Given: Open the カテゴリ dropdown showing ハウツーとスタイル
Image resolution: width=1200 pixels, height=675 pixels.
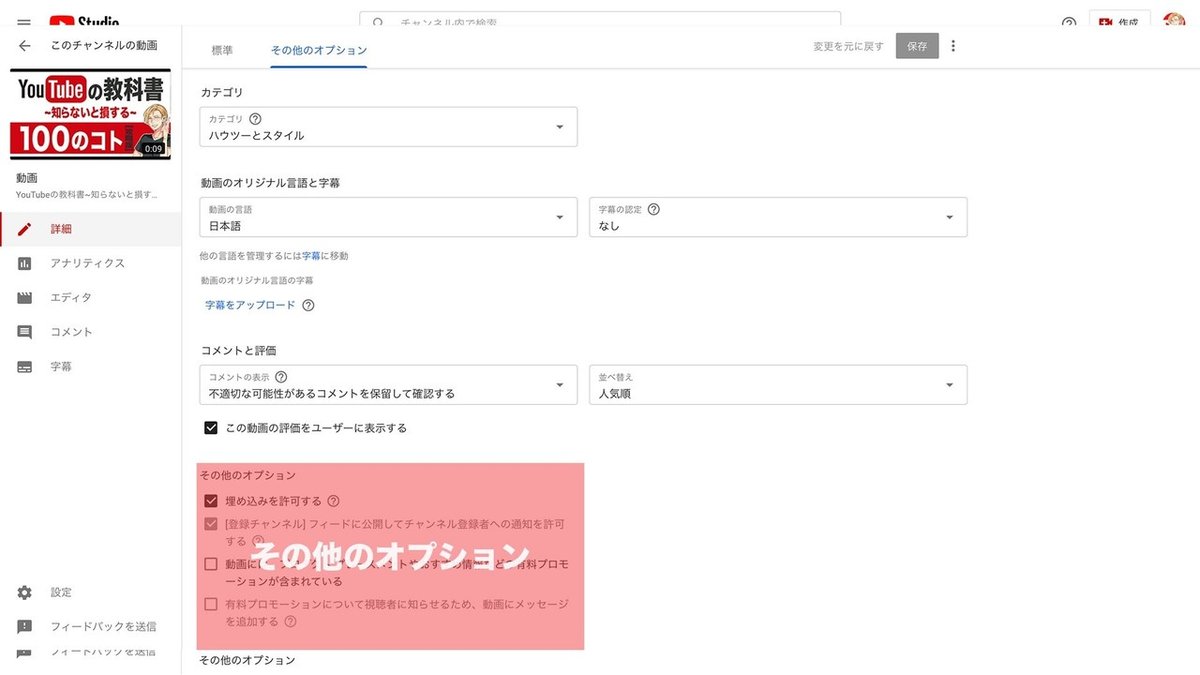Looking at the screenshot, I should pos(388,127).
